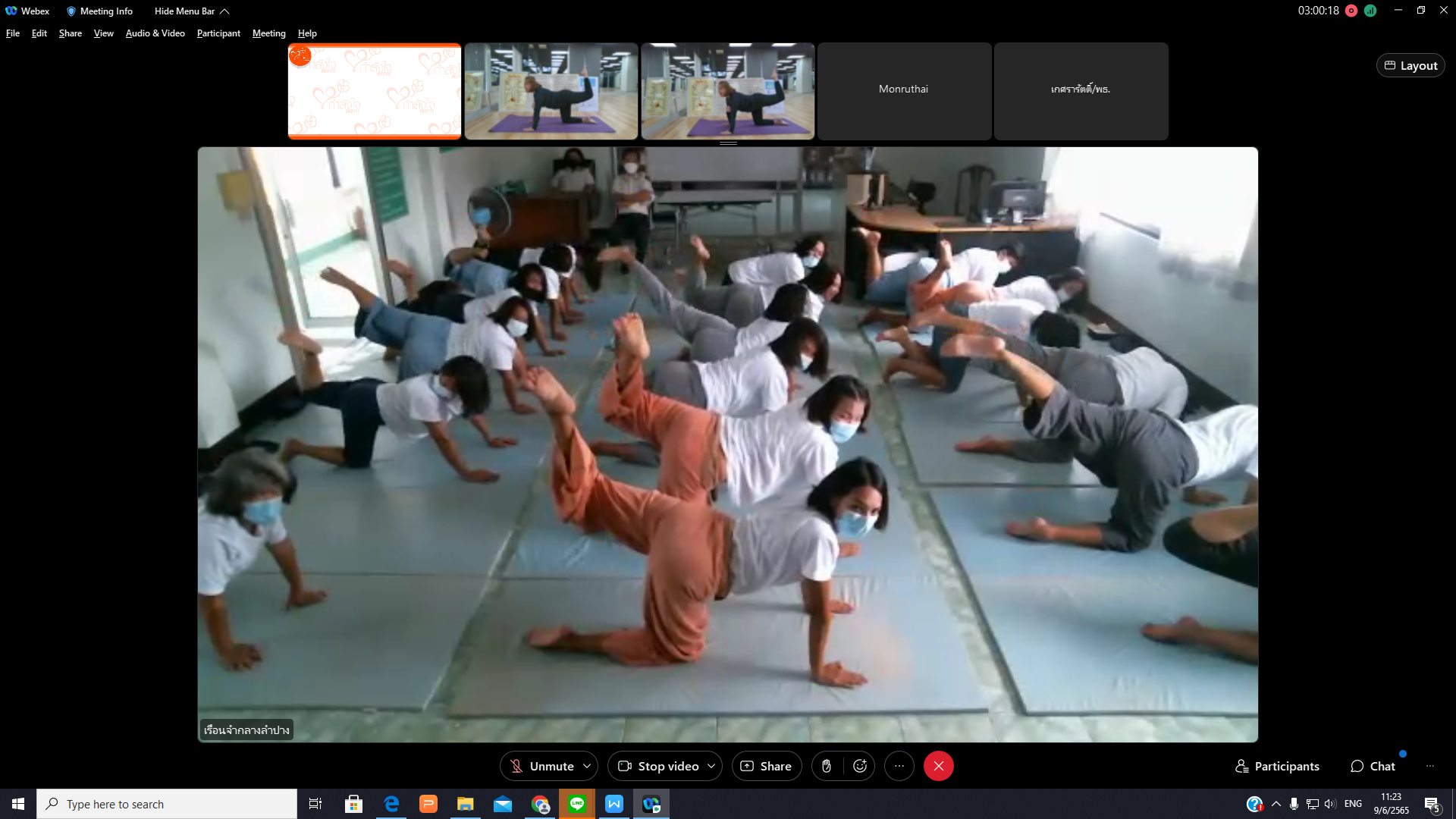Click the raise hand icon
The height and width of the screenshot is (819, 1456).
point(827,766)
